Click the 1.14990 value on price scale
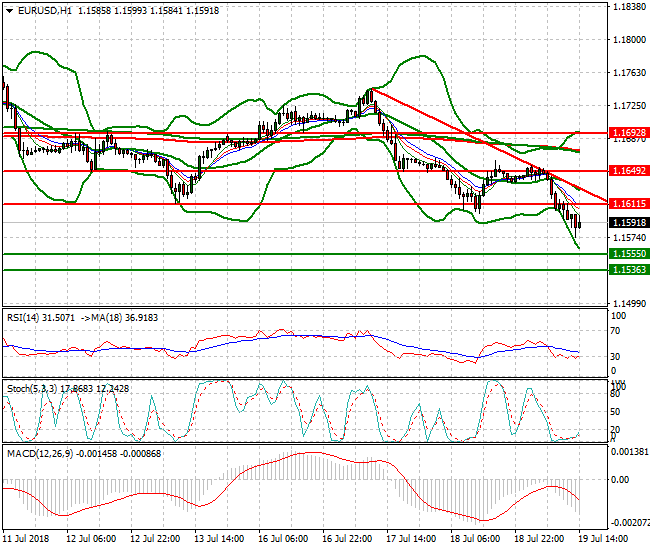Viewport: 650px width, 550px height. click(x=628, y=303)
